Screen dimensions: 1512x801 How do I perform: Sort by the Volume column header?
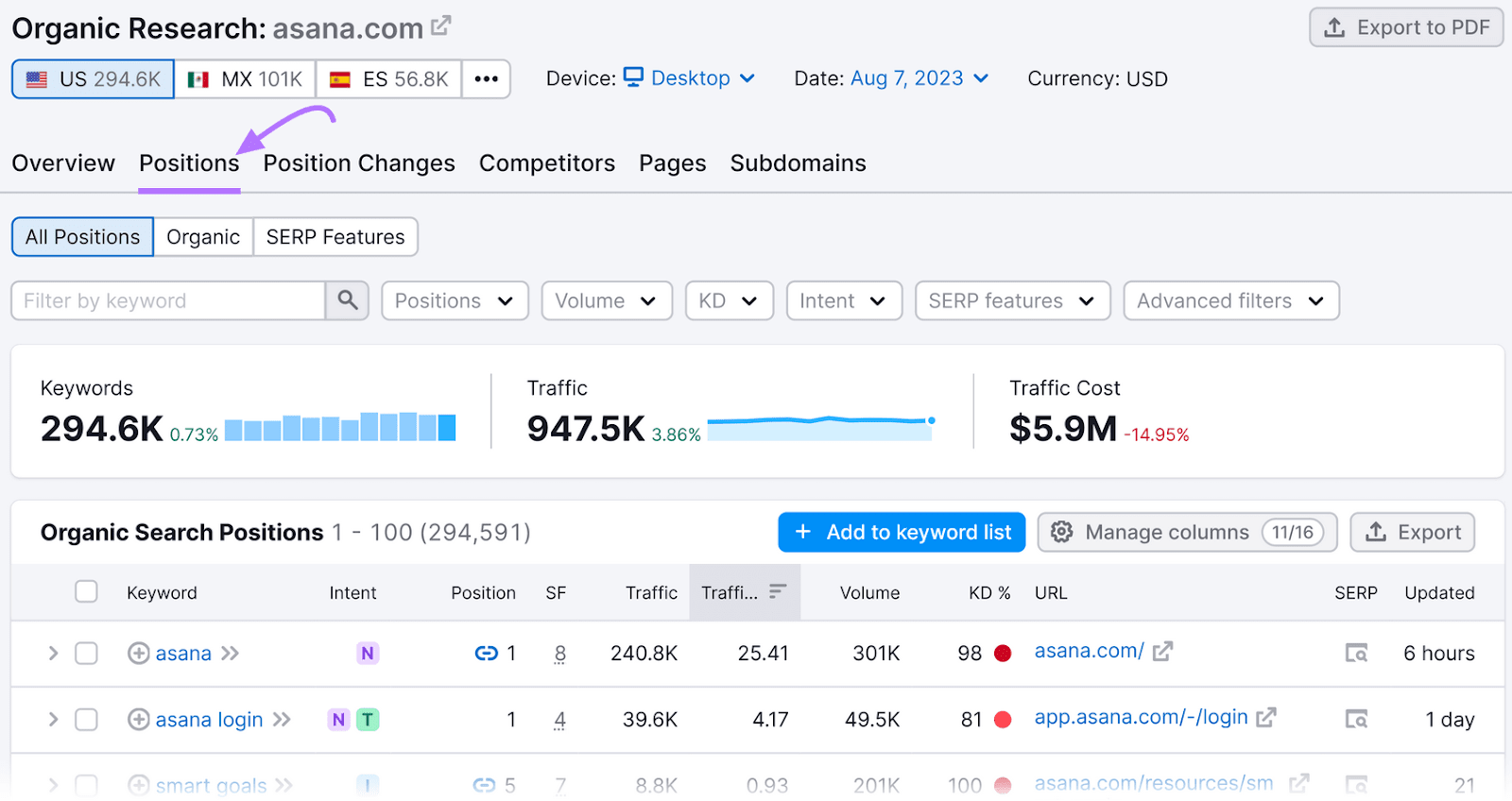[869, 592]
